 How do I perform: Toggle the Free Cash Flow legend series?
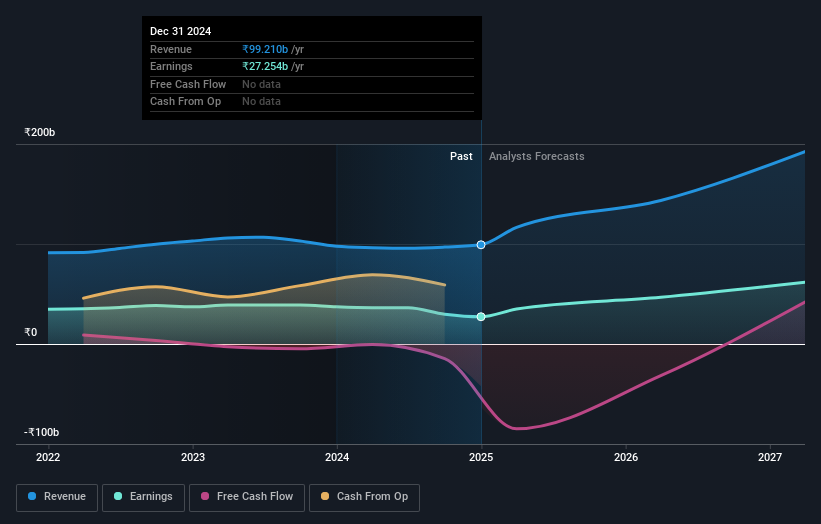(x=247, y=497)
